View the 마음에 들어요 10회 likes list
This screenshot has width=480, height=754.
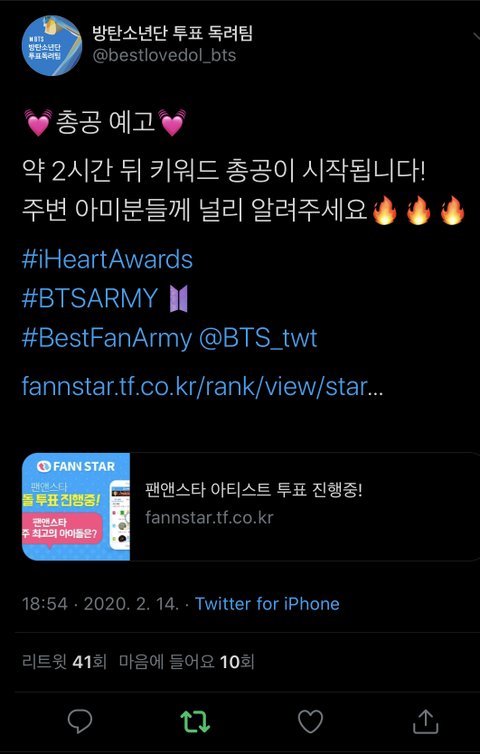[186, 662]
